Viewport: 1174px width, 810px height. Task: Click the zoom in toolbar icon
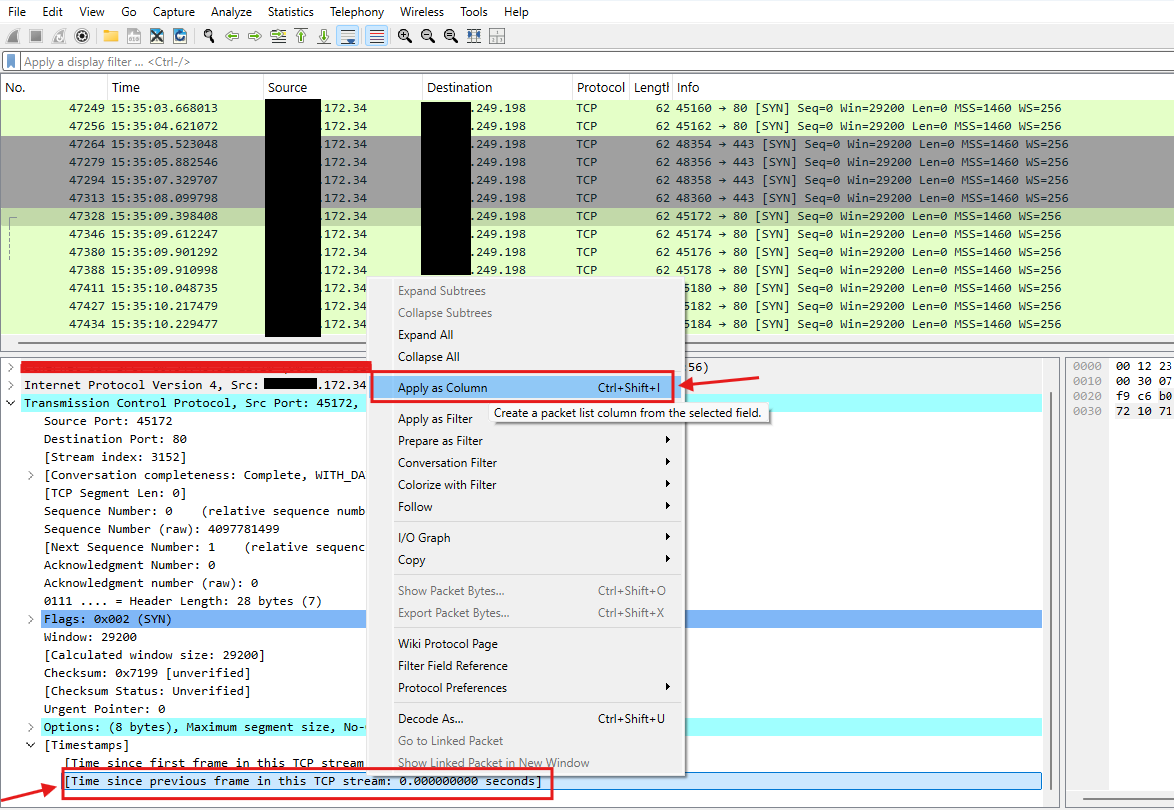[405, 36]
